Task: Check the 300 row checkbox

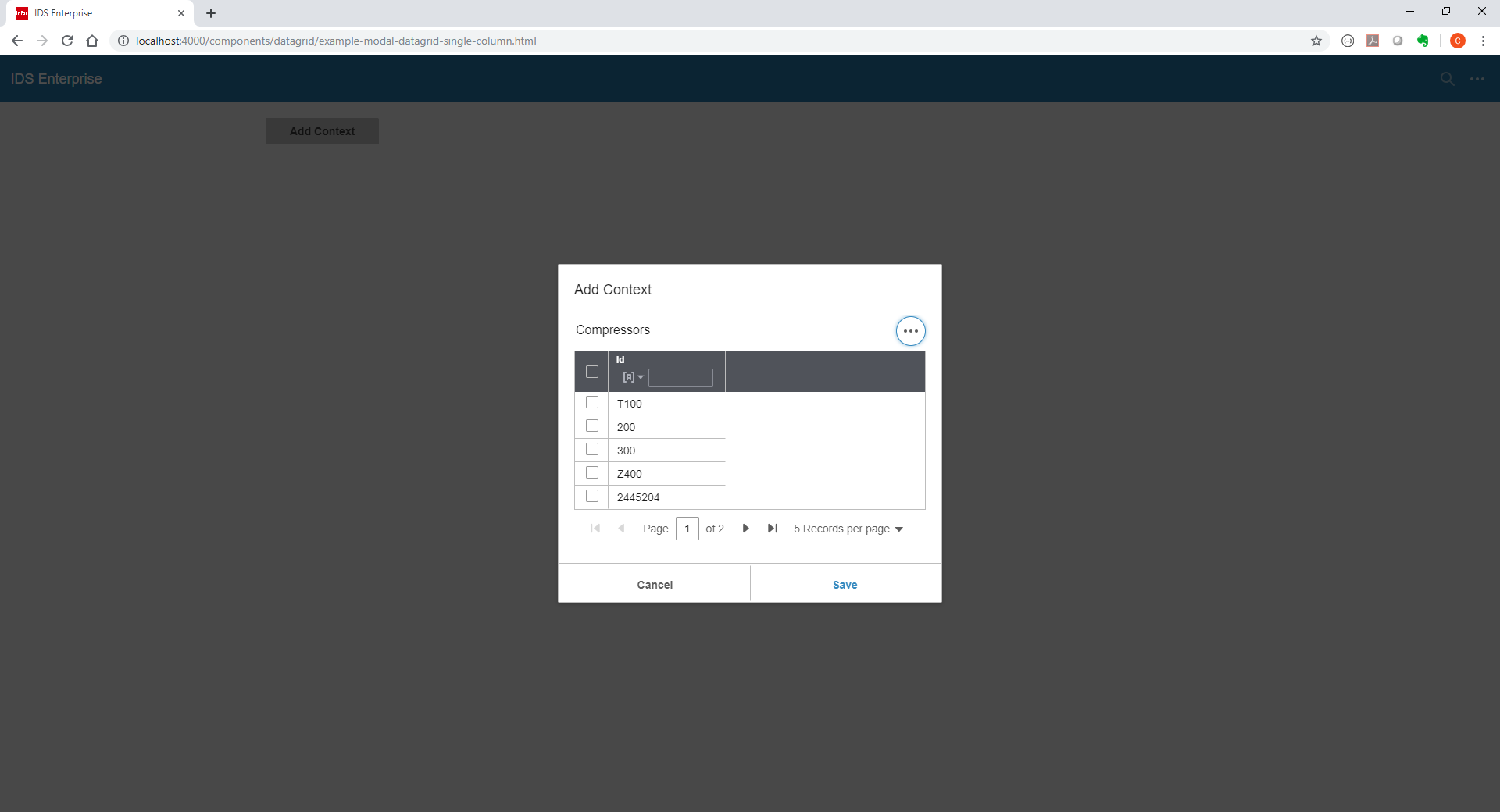Action: pyautogui.click(x=592, y=450)
